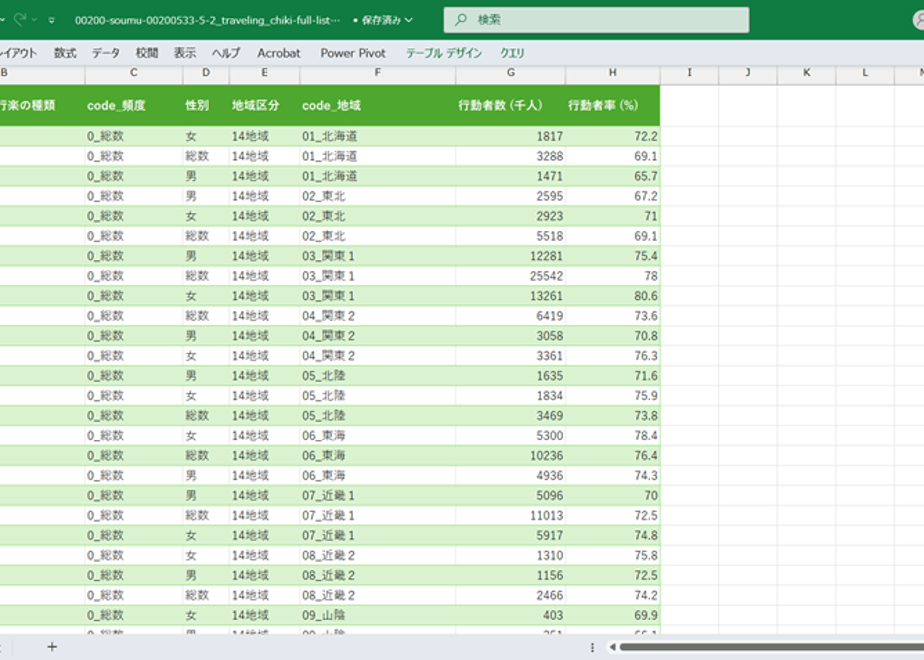Click the 行動者率 (%) header cell

click(612, 105)
